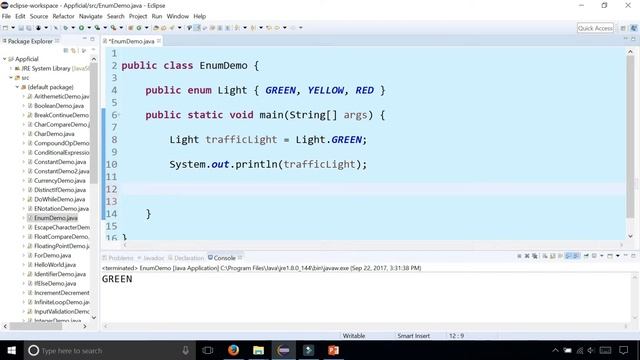Image resolution: width=640 pixels, height=360 pixels.
Task: Click the Terminate console icon
Action: pyautogui.click(x=519, y=256)
